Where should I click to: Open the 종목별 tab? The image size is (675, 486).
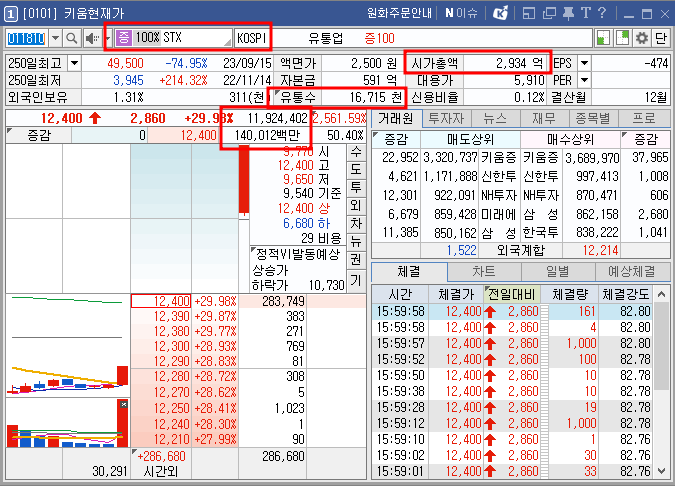tap(594, 118)
